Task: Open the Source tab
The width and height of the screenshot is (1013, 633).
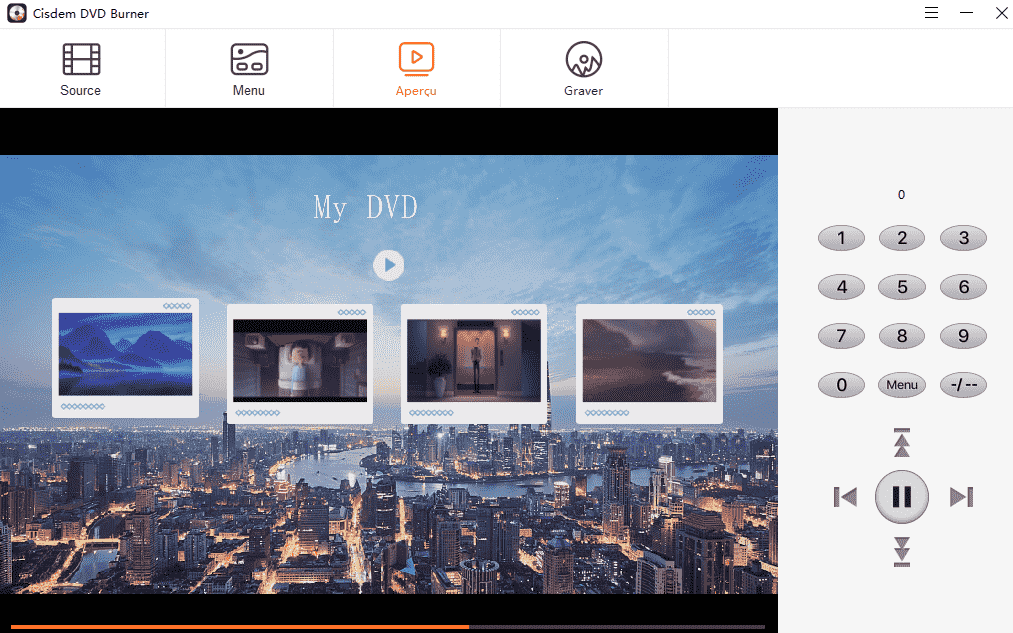Action: 81,69
